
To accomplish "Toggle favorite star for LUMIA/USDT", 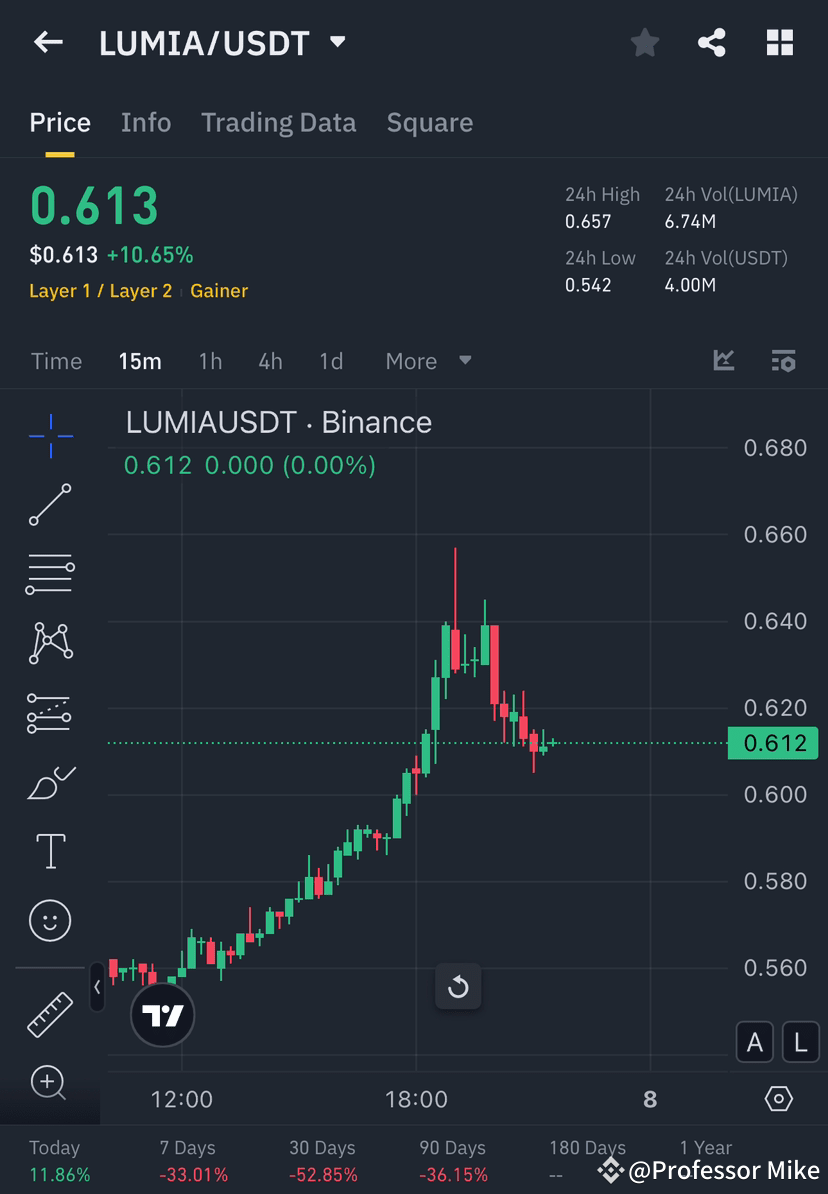I will point(644,42).
